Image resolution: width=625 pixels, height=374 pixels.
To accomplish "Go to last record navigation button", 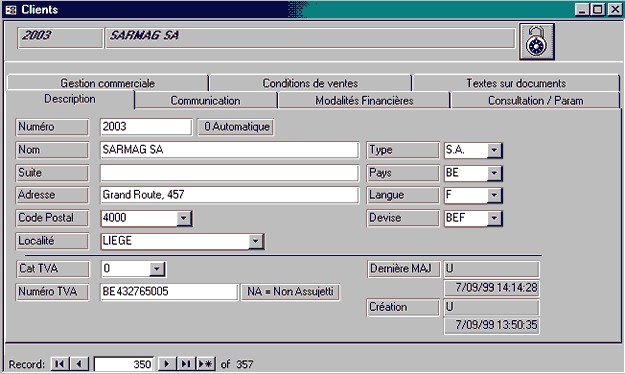I will [186, 364].
